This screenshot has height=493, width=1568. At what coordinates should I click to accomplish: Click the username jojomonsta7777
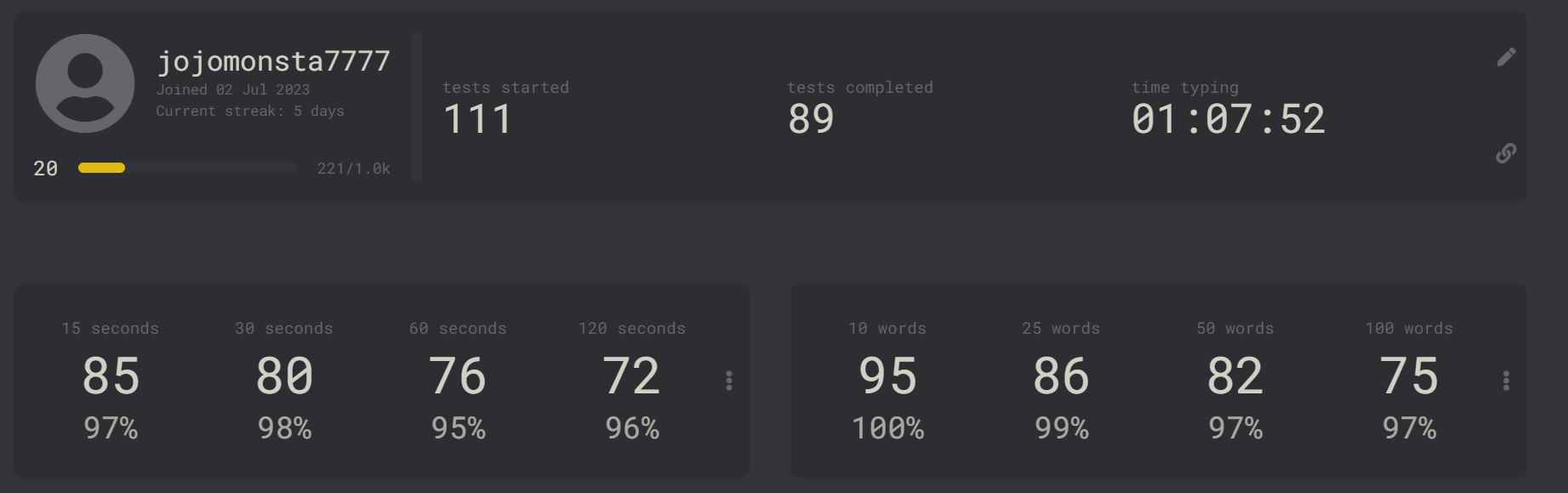tap(273, 61)
